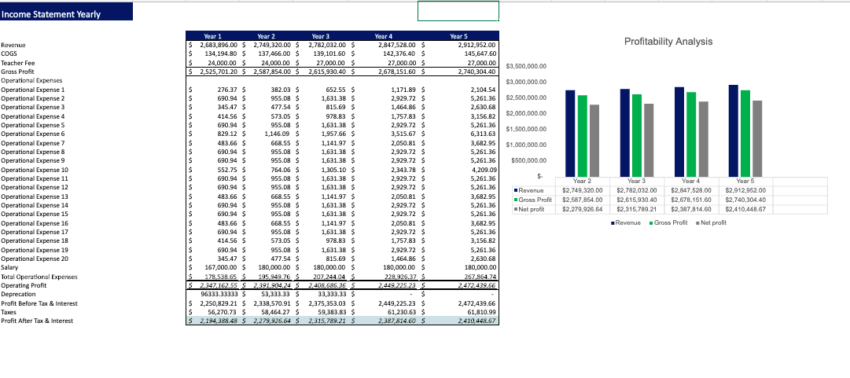The width and height of the screenshot is (850, 378).
Task: Click the Year 2 green Gross Profit bar
Action: pyautogui.click(x=582, y=136)
